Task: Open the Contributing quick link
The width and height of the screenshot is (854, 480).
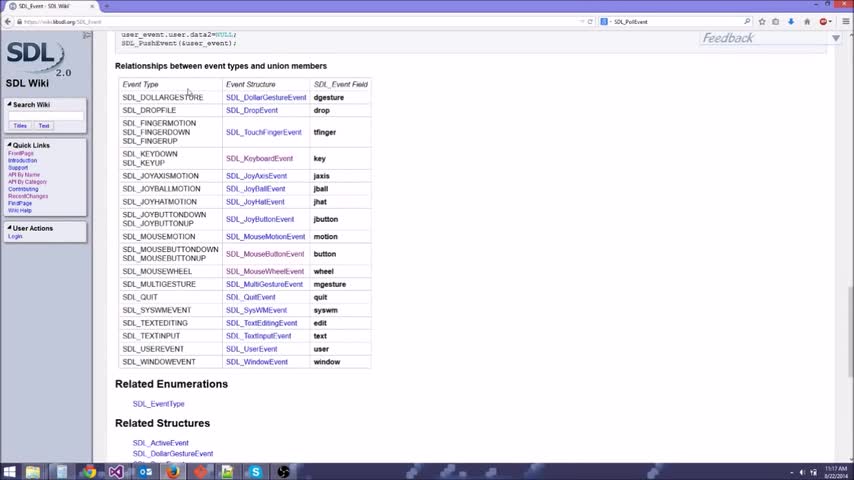Action: pyautogui.click(x=23, y=189)
